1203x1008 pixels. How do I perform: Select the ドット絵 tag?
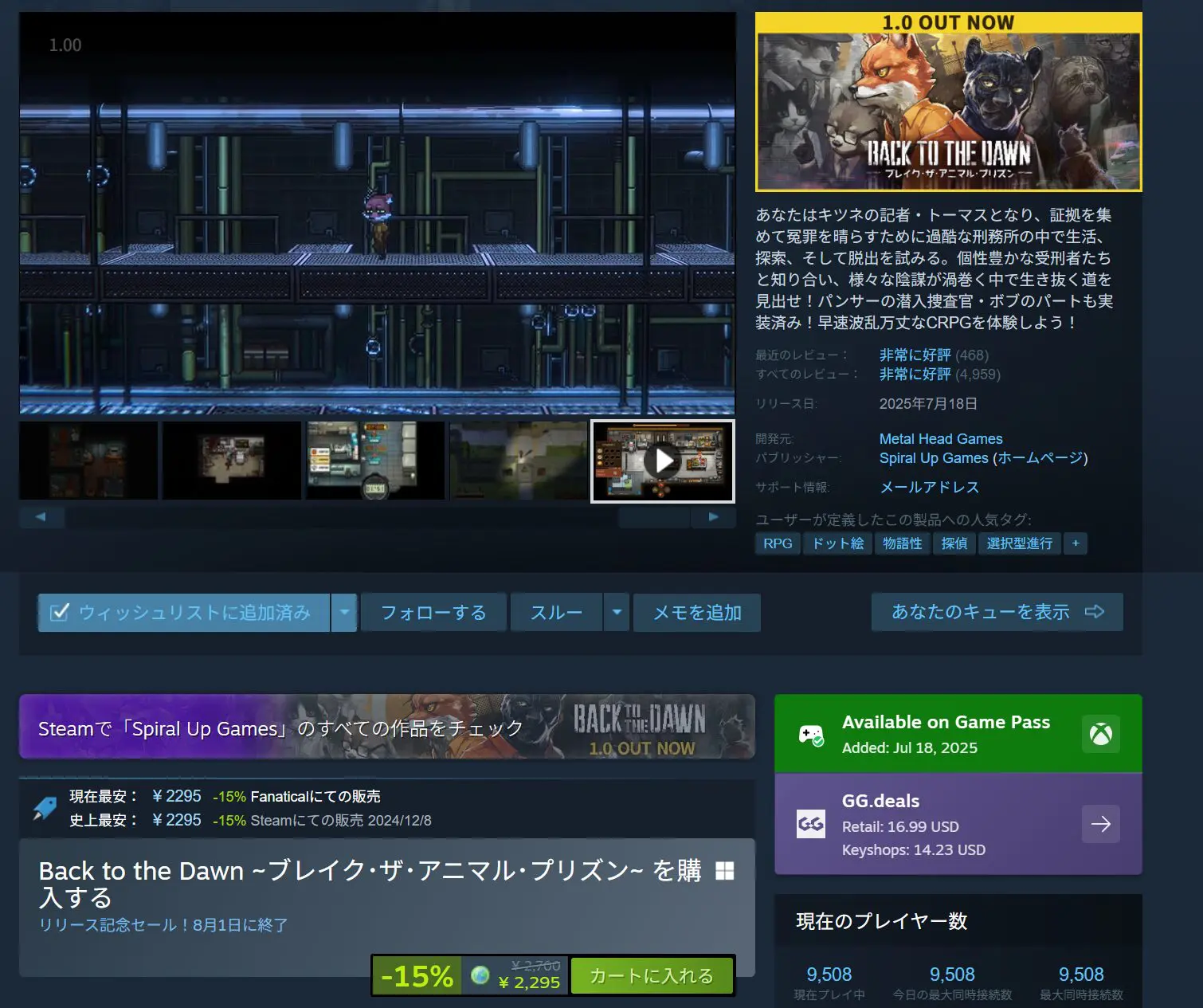837,543
